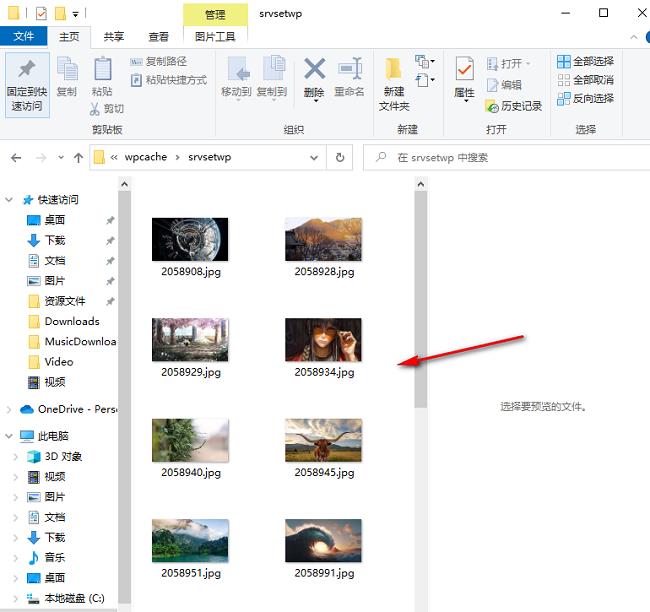
Task: Click the Rename (重命名) icon
Action: 350,68
